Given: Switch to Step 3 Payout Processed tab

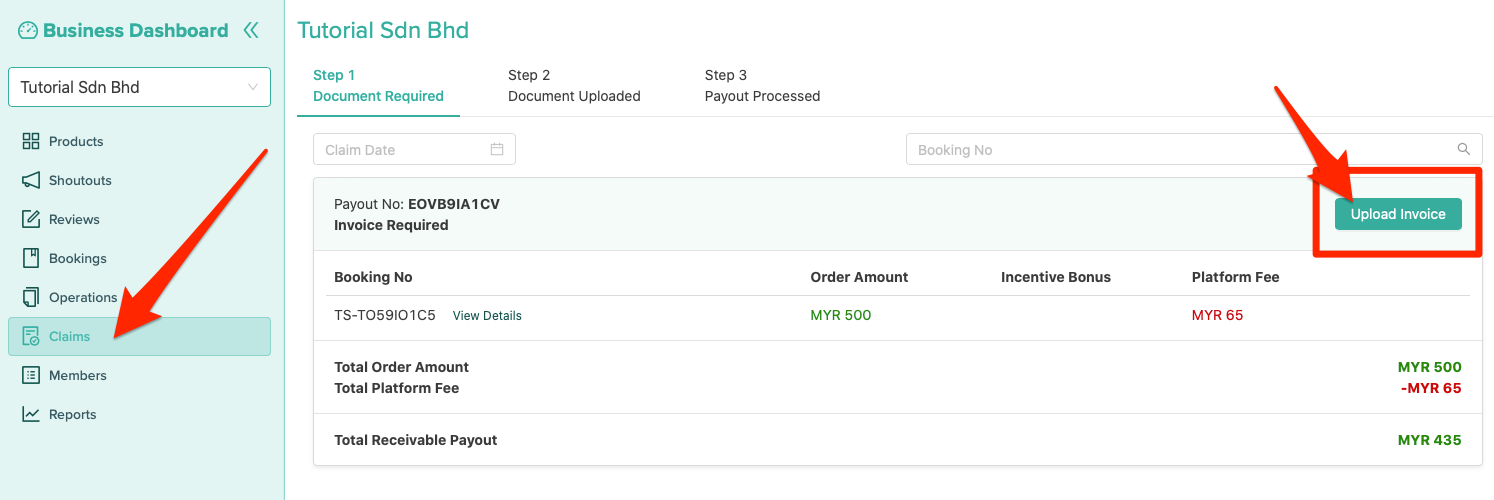Looking at the screenshot, I should click(762, 86).
